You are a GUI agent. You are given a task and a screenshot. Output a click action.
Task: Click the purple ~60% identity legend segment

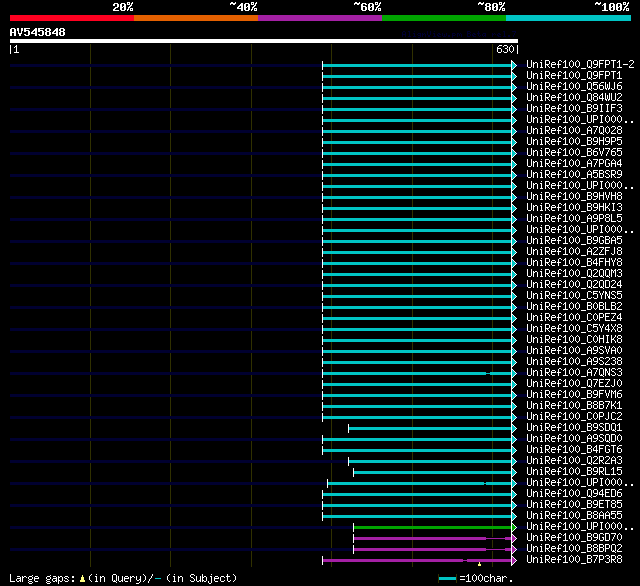click(320, 18)
